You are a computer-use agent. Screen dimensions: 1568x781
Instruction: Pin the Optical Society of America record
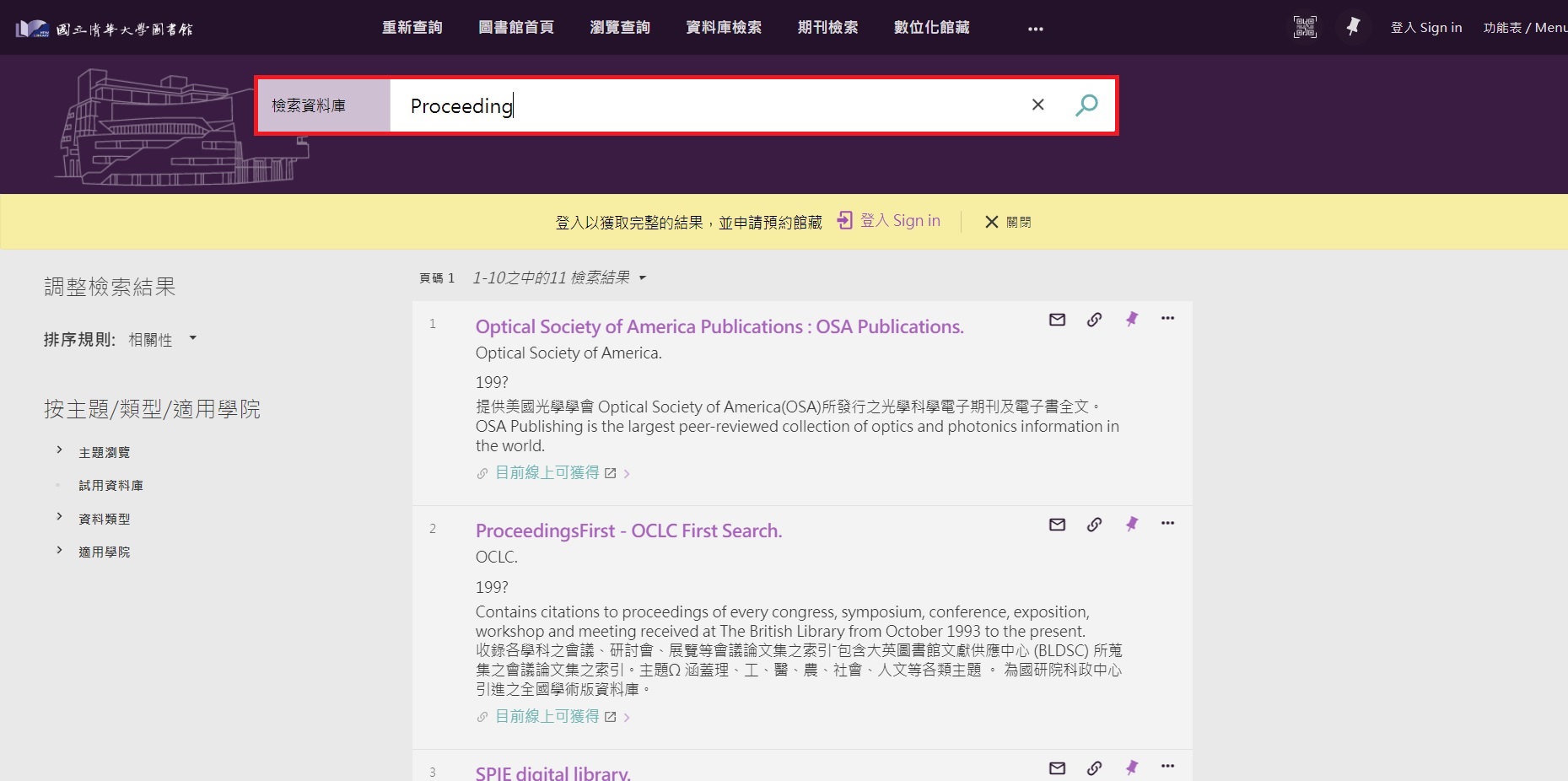(1131, 320)
